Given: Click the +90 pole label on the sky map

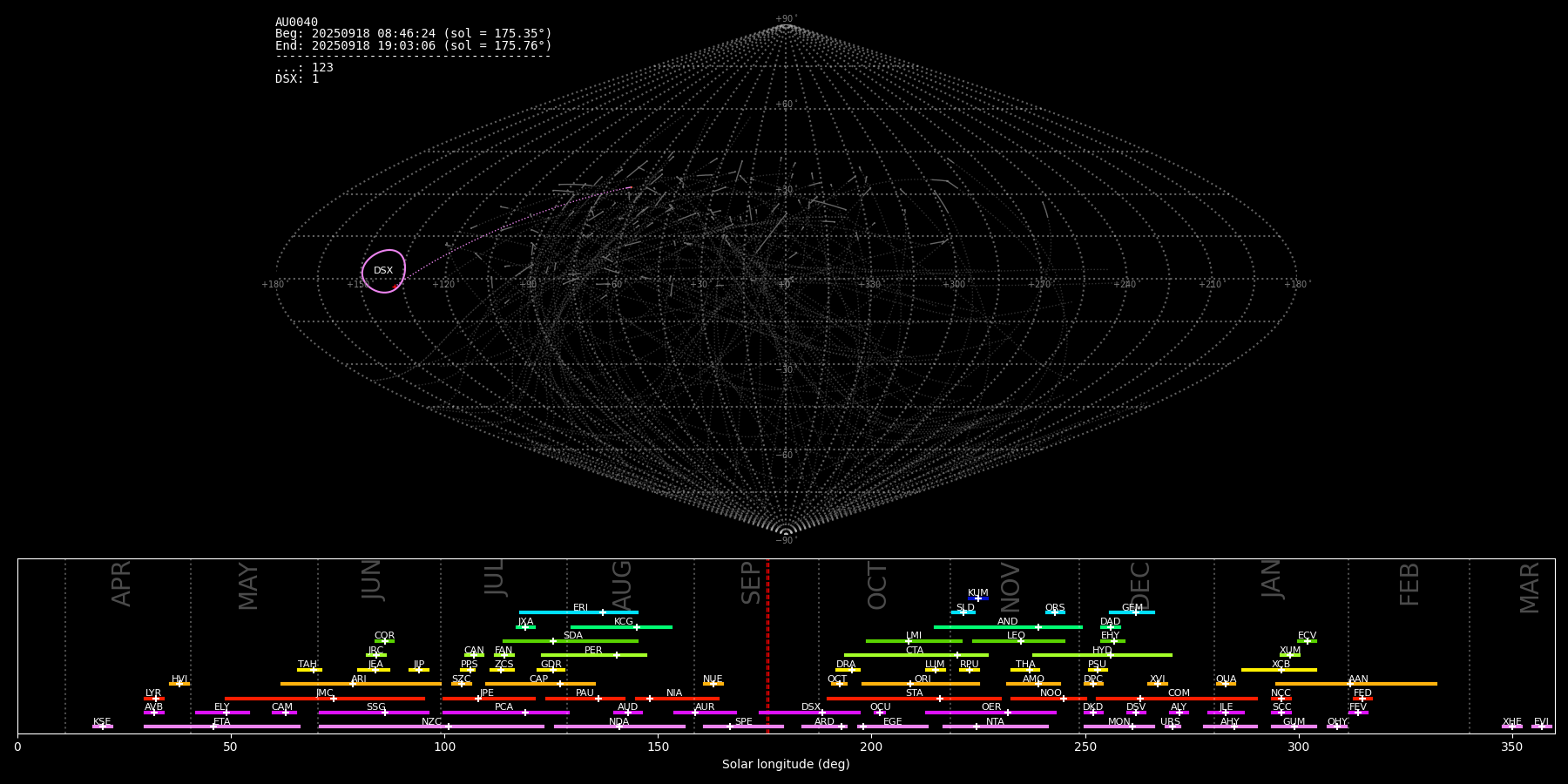Looking at the screenshot, I should [x=786, y=19].
